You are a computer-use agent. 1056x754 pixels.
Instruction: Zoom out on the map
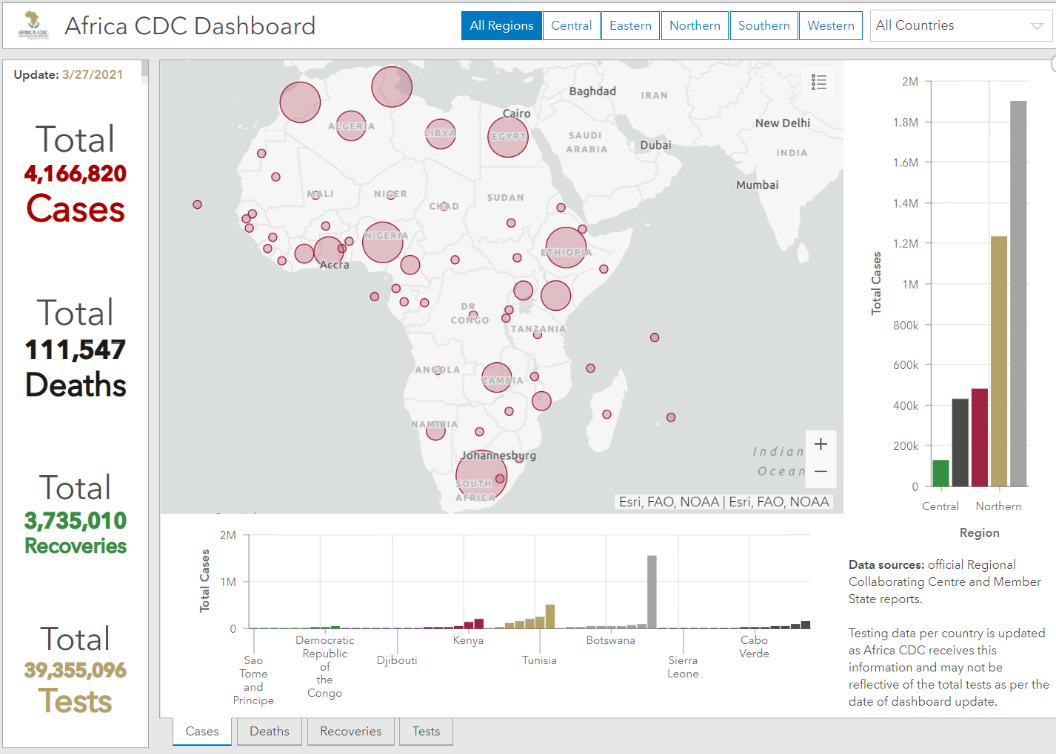point(820,472)
